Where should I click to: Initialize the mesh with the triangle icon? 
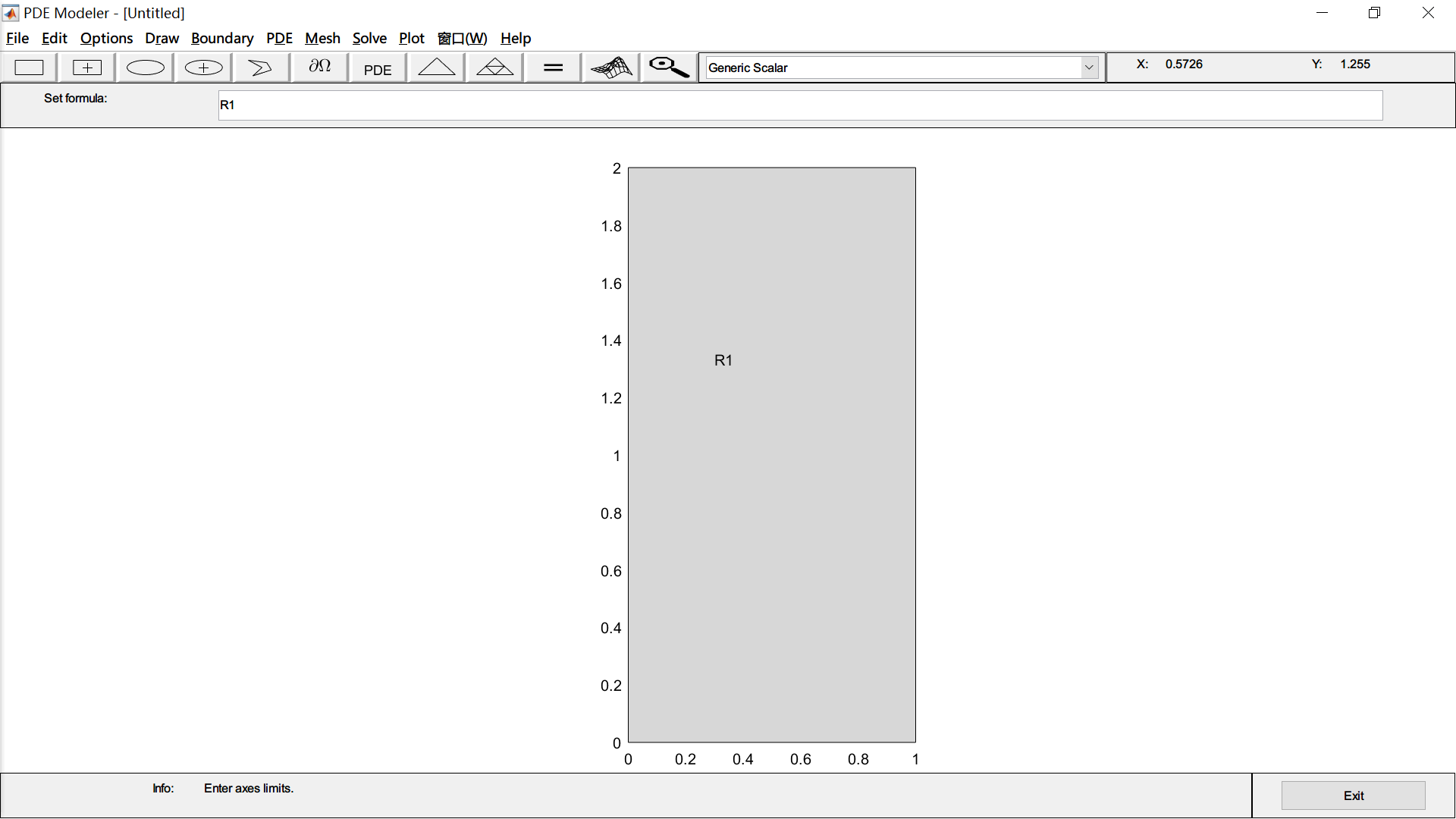(435, 67)
